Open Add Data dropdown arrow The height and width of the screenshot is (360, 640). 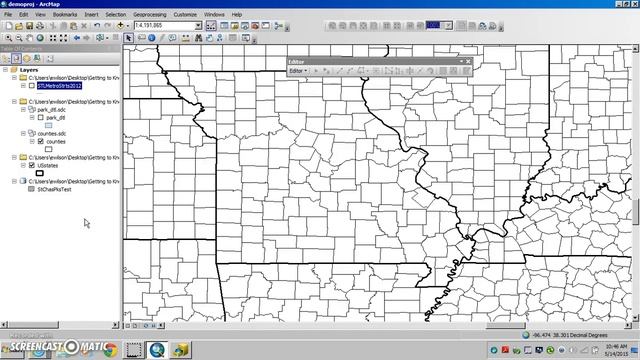coord(128,26)
